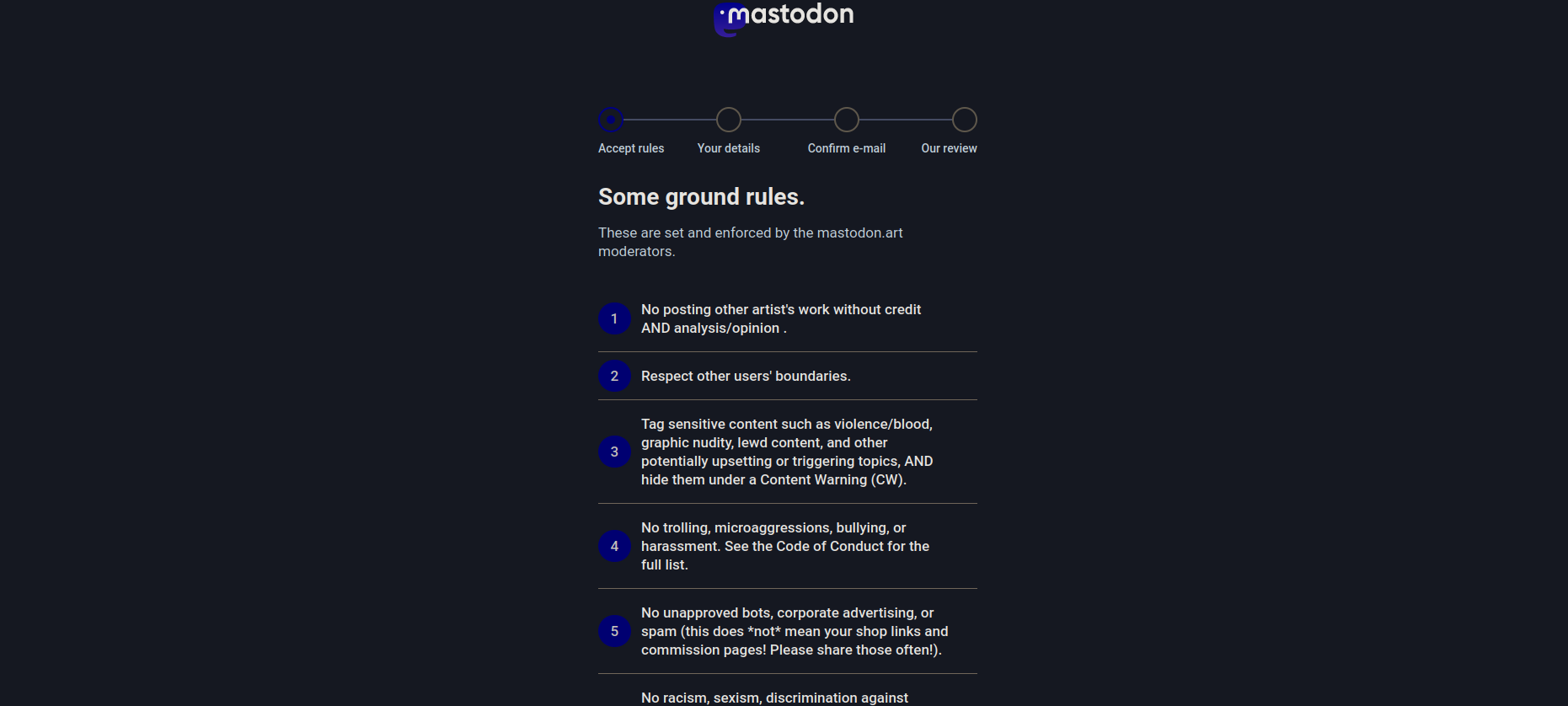Select the numbered badge for rule 4
Image resolution: width=1568 pixels, height=706 pixels.
click(614, 546)
